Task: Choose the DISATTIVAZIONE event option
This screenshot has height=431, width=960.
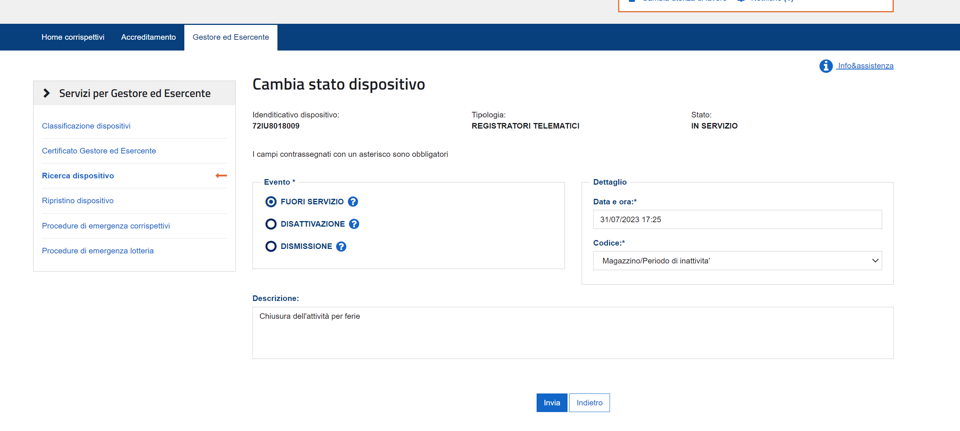Action: tap(271, 224)
